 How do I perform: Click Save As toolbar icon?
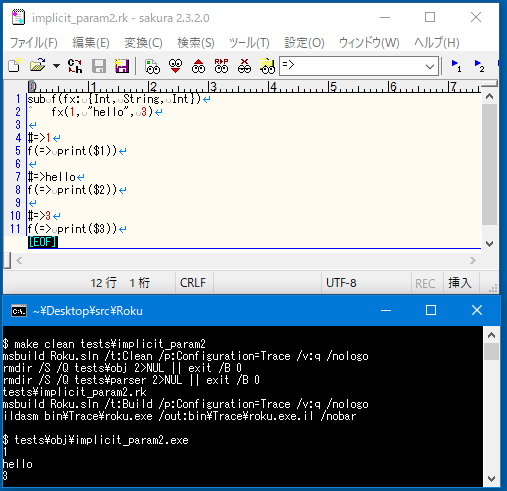click(x=122, y=66)
